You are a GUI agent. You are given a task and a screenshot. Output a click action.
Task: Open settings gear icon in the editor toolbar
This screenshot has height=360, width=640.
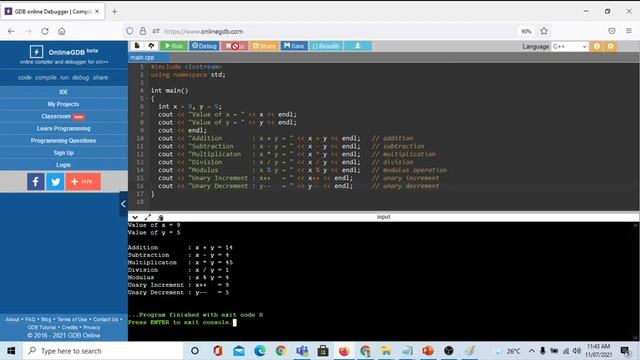point(611,46)
